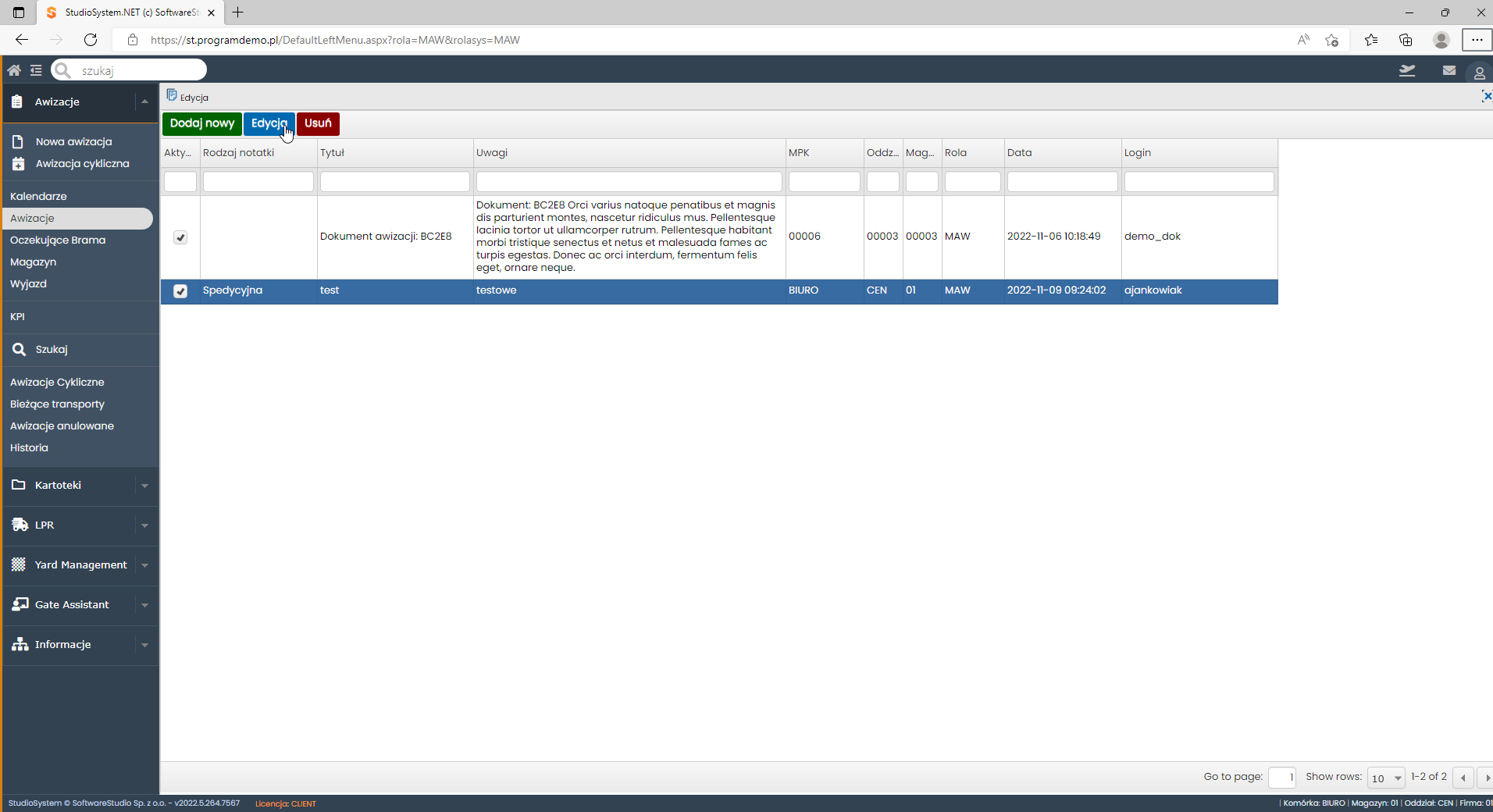Toggle the menu list icon next to home
1493x812 pixels.
point(36,70)
